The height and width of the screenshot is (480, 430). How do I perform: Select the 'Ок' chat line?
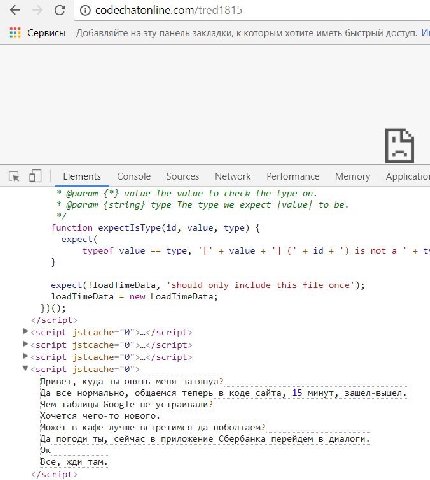click(x=45, y=450)
